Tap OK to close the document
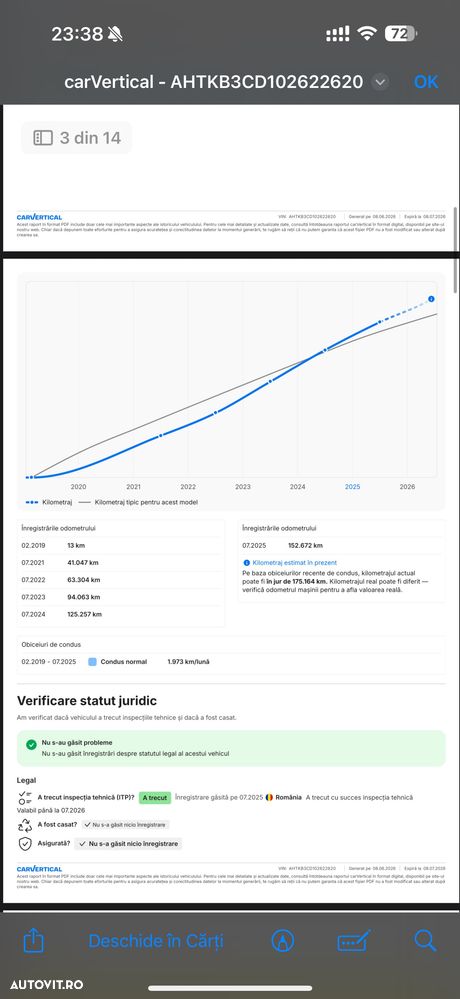 tap(426, 82)
